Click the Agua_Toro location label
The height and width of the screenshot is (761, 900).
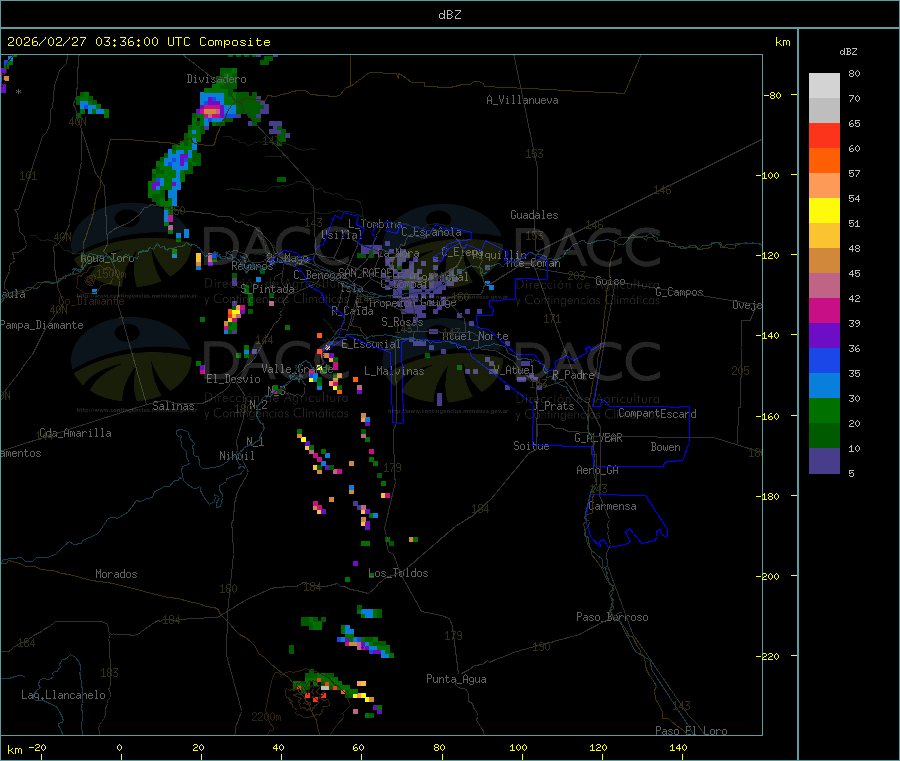107,258
